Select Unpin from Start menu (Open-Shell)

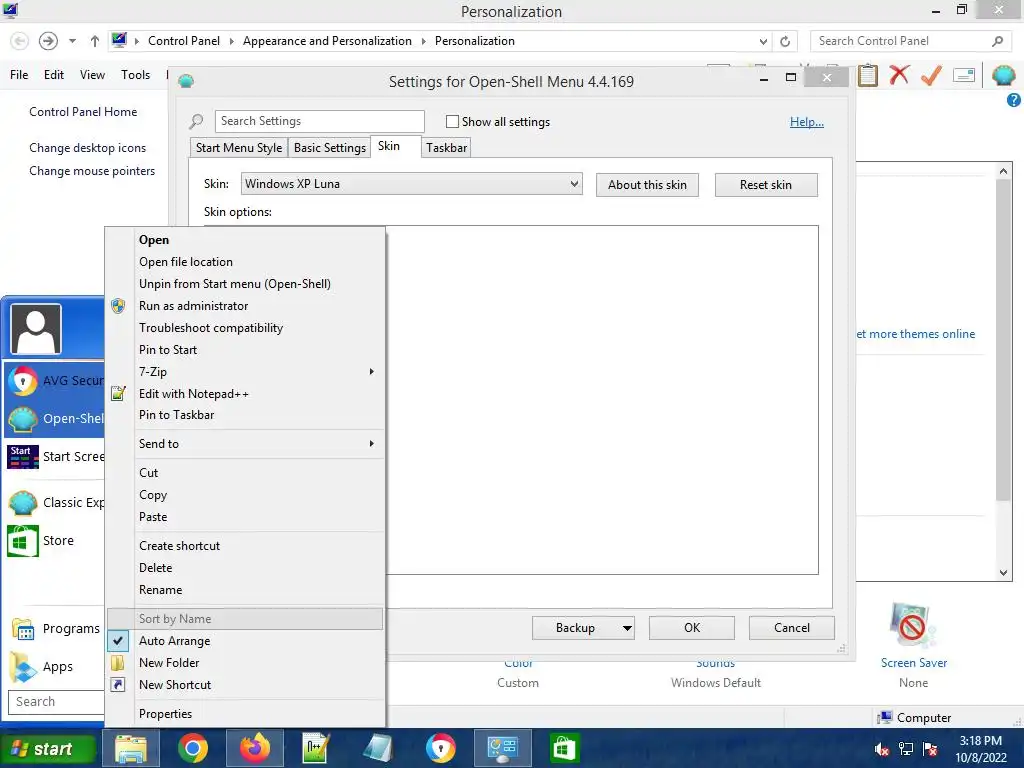point(246,284)
